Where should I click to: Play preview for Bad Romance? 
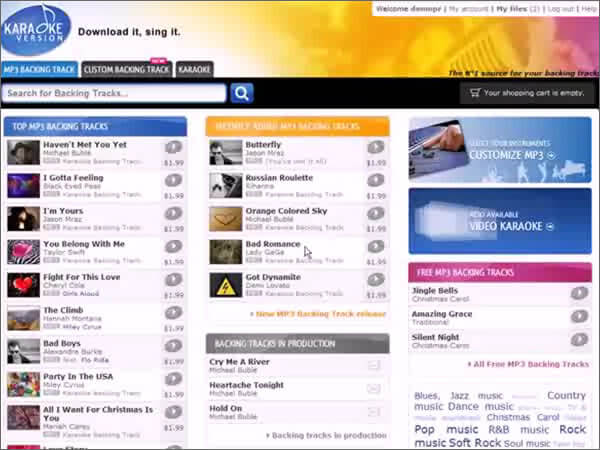pyautogui.click(x=376, y=246)
